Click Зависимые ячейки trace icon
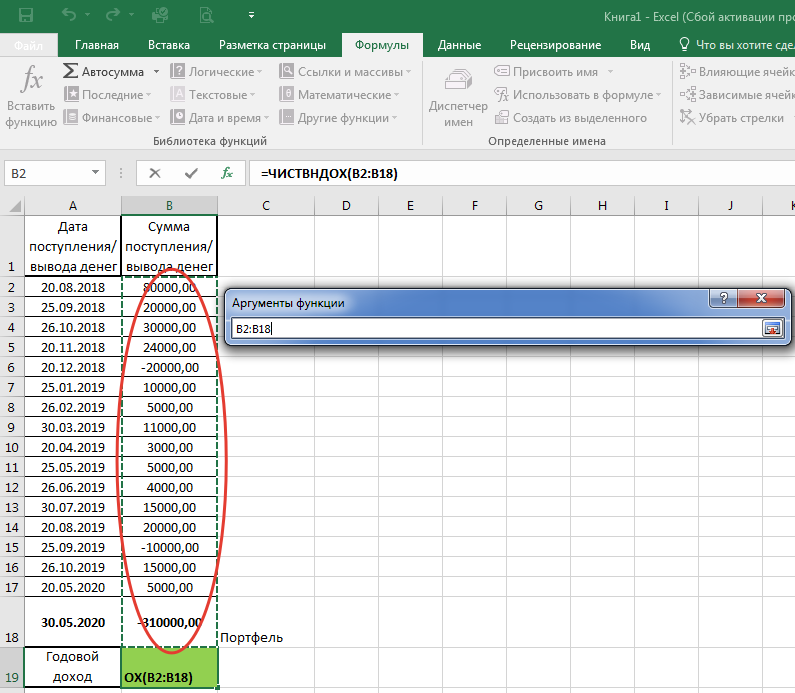 click(x=688, y=94)
